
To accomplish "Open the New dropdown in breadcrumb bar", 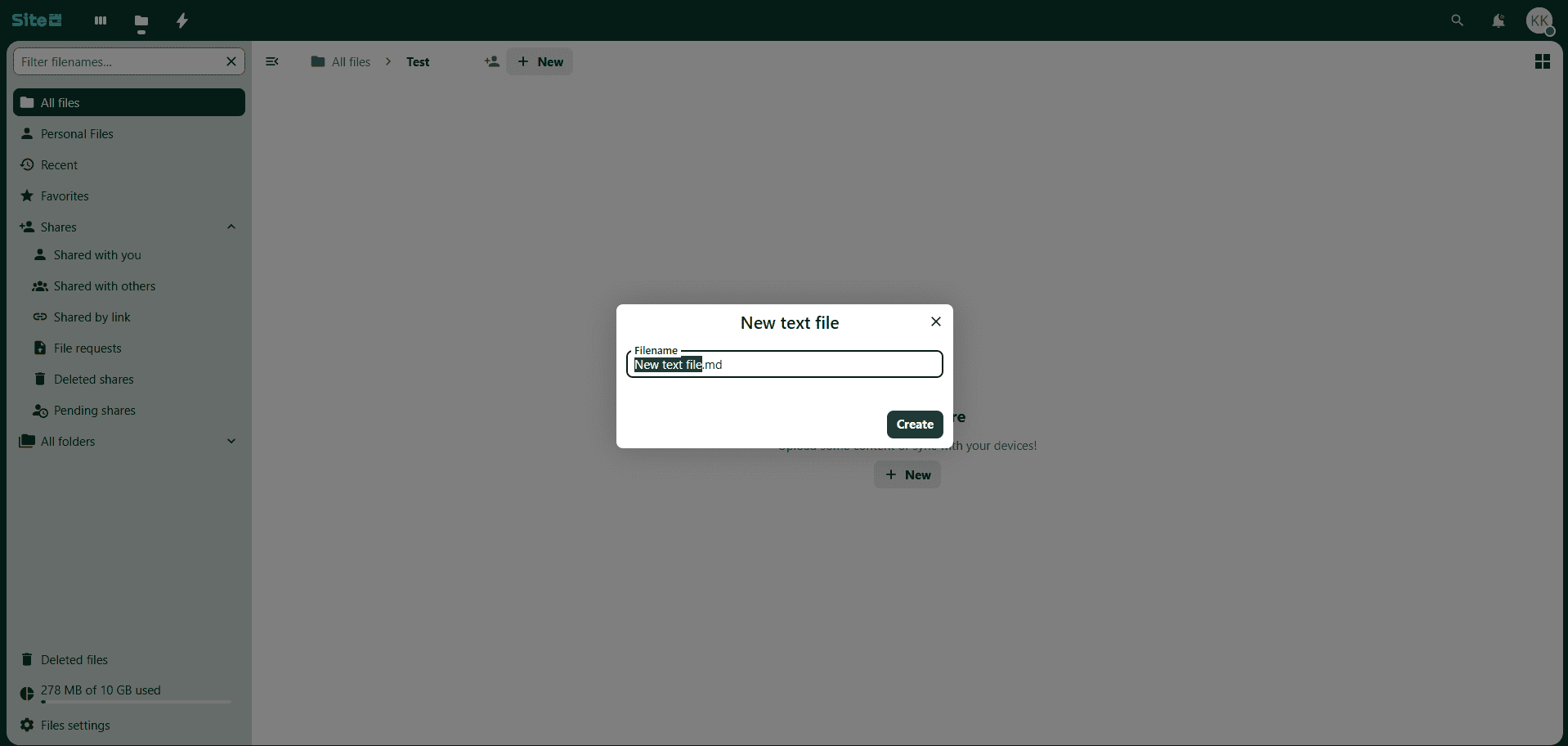I will pyautogui.click(x=540, y=62).
